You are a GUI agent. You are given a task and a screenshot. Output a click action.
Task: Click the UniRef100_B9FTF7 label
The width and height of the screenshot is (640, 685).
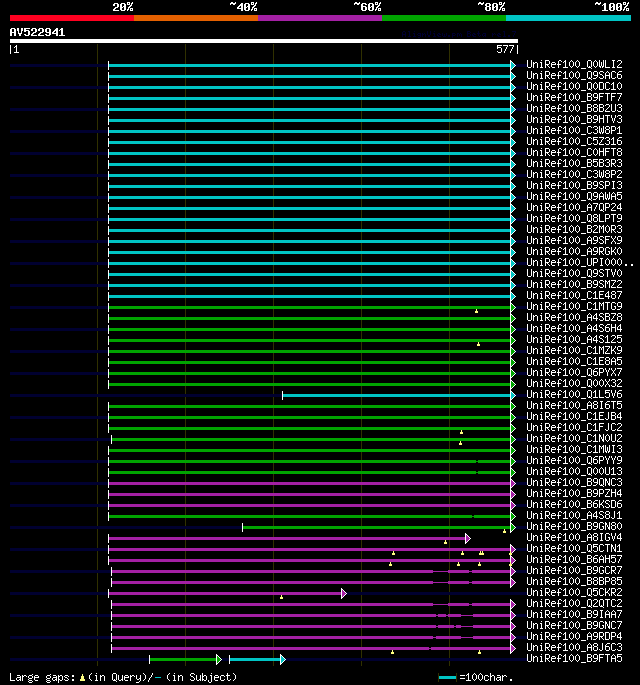click(x=574, y=97)
